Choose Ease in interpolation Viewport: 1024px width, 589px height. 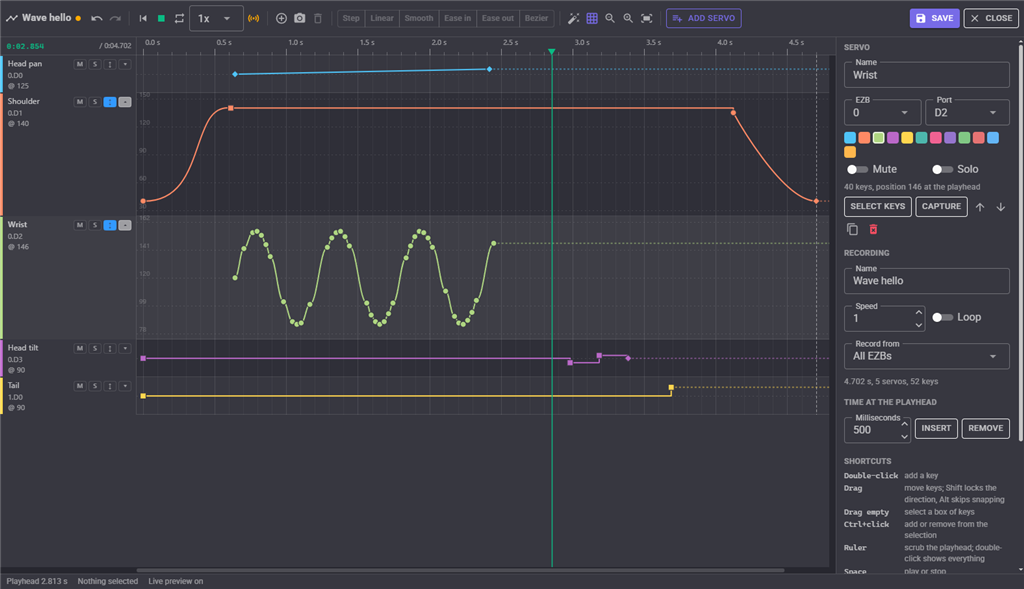[x=457, y=18]
